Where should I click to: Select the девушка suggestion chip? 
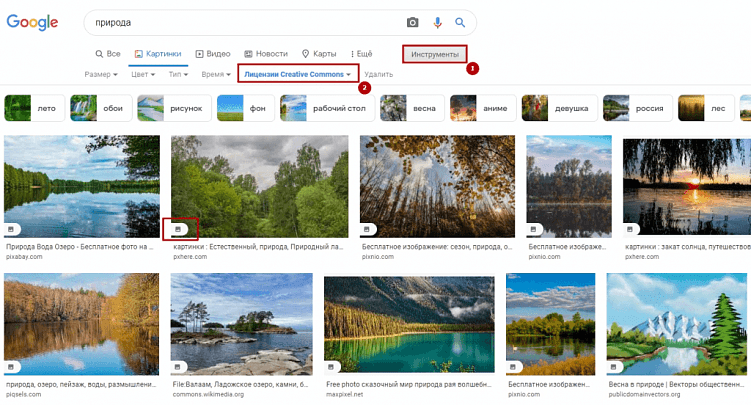tap(559, 108)
